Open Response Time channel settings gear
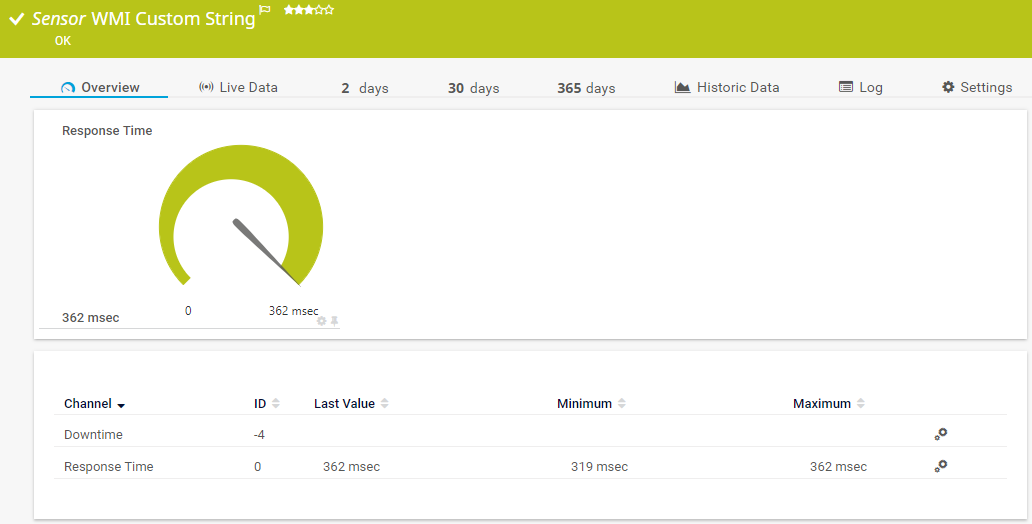 click(x=940, y=466)
